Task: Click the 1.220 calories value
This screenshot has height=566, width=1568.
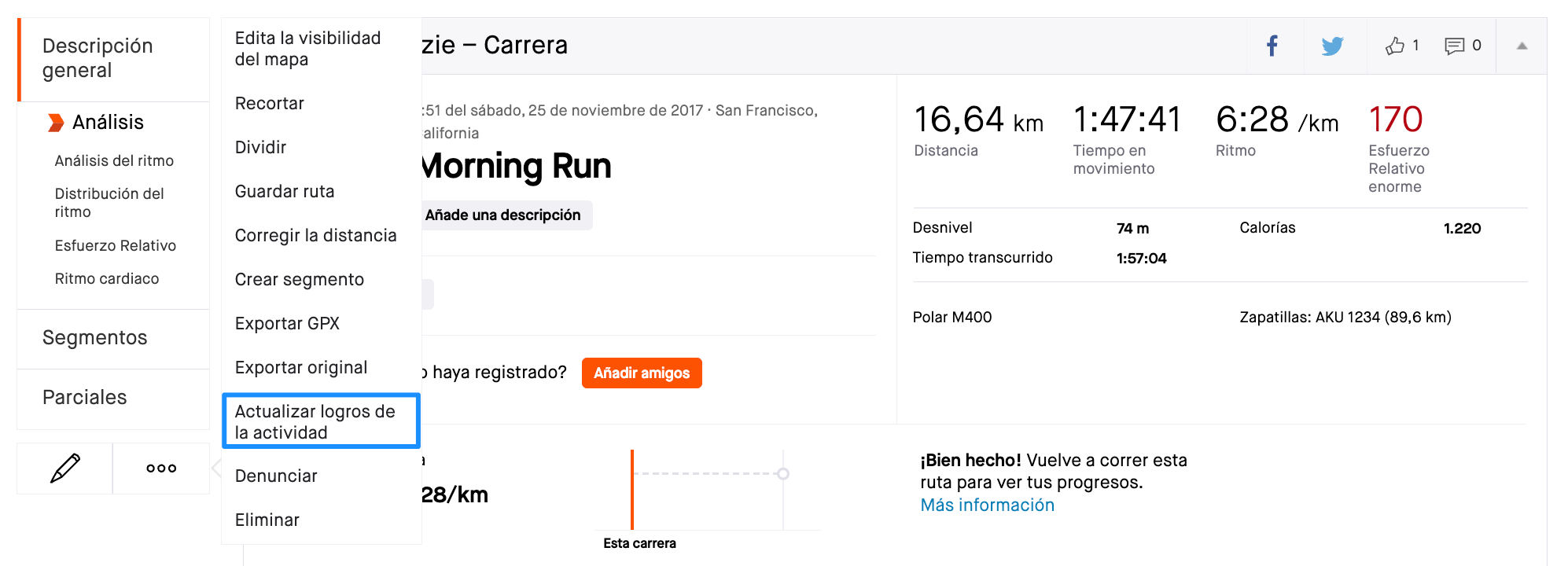Action: pyautogui.click(x=1462, y=229)
